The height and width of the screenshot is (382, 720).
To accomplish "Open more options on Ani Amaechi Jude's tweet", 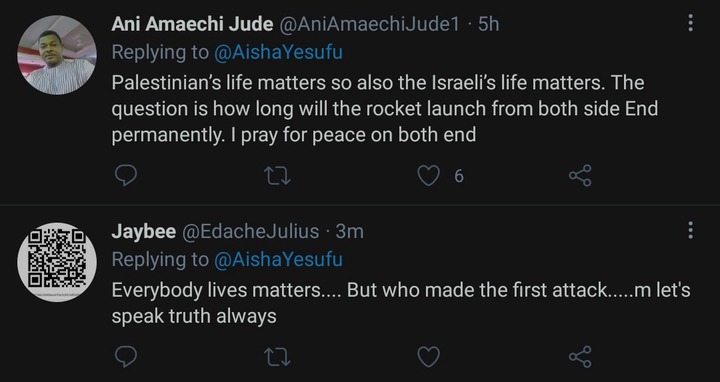I will click(690, 23).
